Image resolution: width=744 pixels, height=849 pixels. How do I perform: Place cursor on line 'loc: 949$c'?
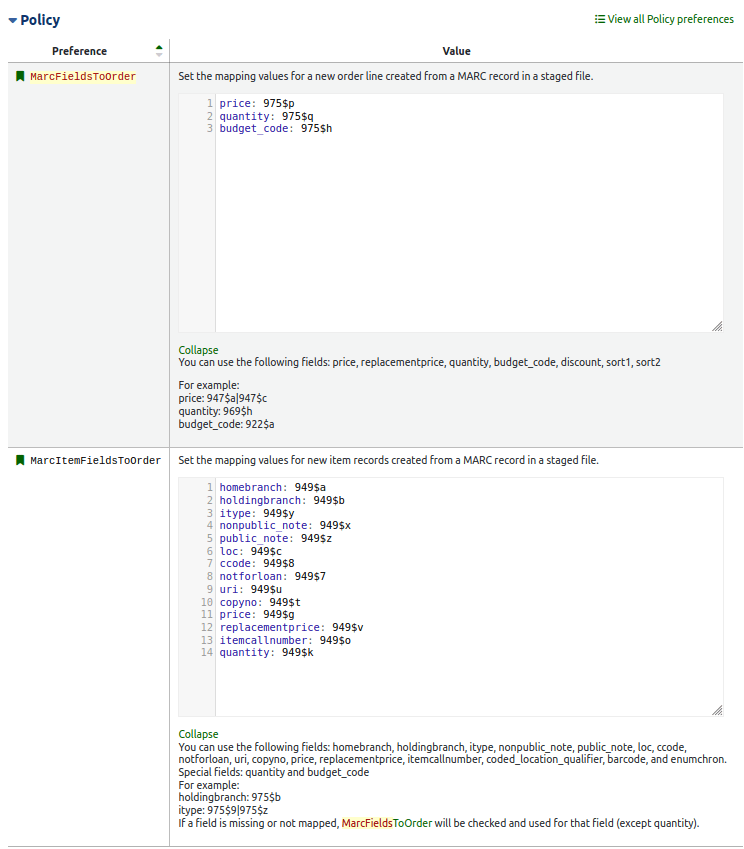pyautogui.click(x=250, y=551)
